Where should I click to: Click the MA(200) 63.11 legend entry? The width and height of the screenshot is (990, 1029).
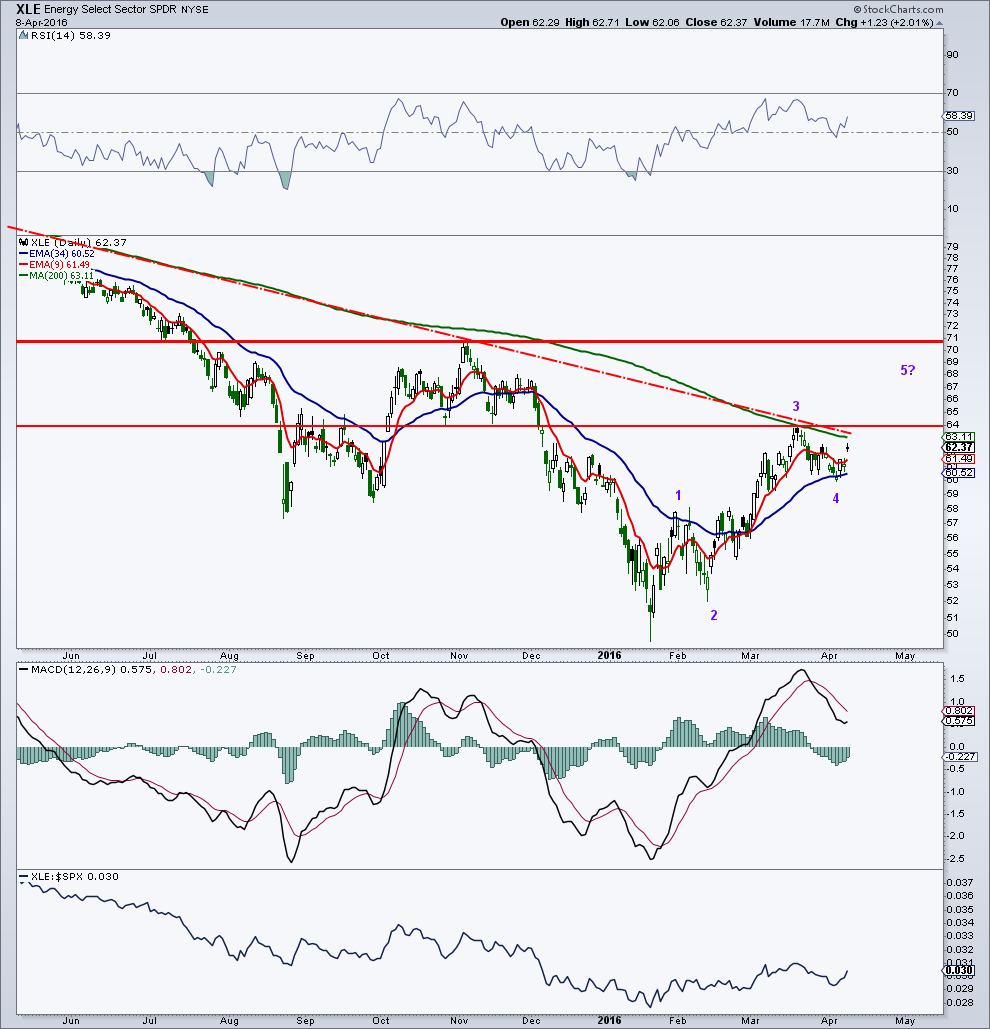point(56,276)
